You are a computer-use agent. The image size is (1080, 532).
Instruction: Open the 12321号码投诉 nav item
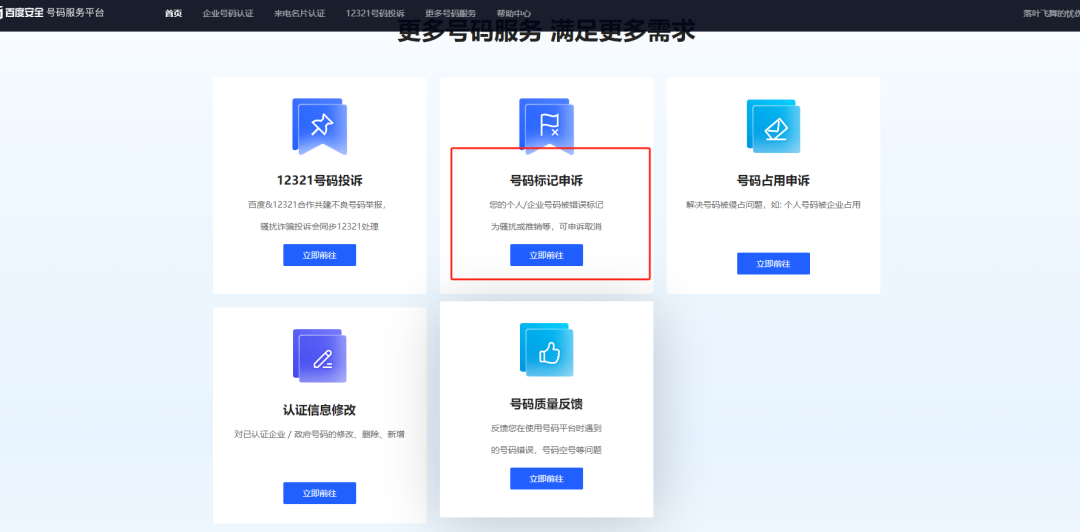coord(375,14)
